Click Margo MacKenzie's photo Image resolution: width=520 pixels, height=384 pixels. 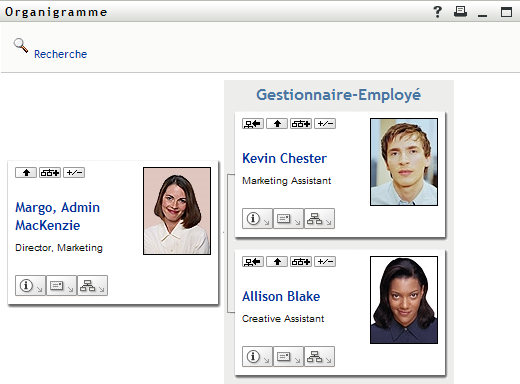tap(177, 211)
